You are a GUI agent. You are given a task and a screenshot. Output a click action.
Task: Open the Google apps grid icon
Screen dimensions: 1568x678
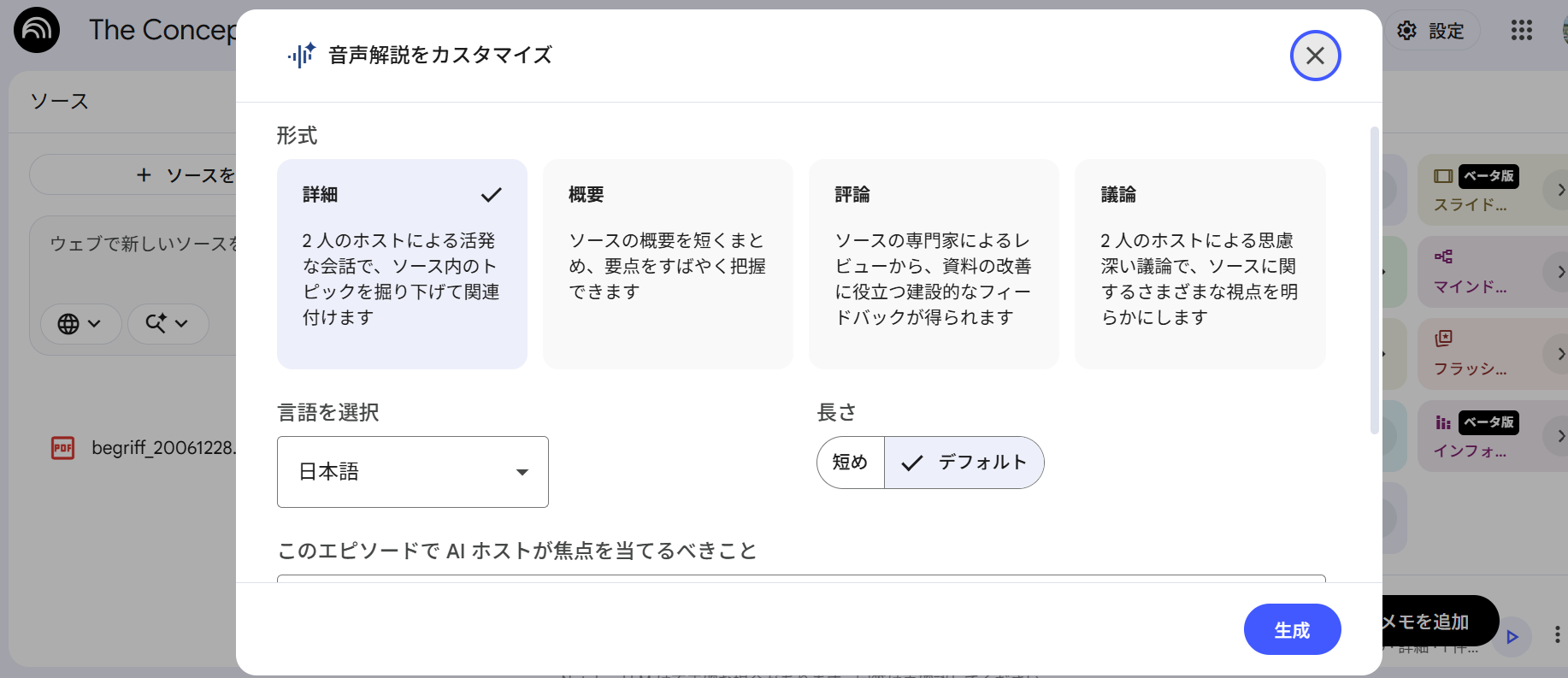pos(1521,31)
